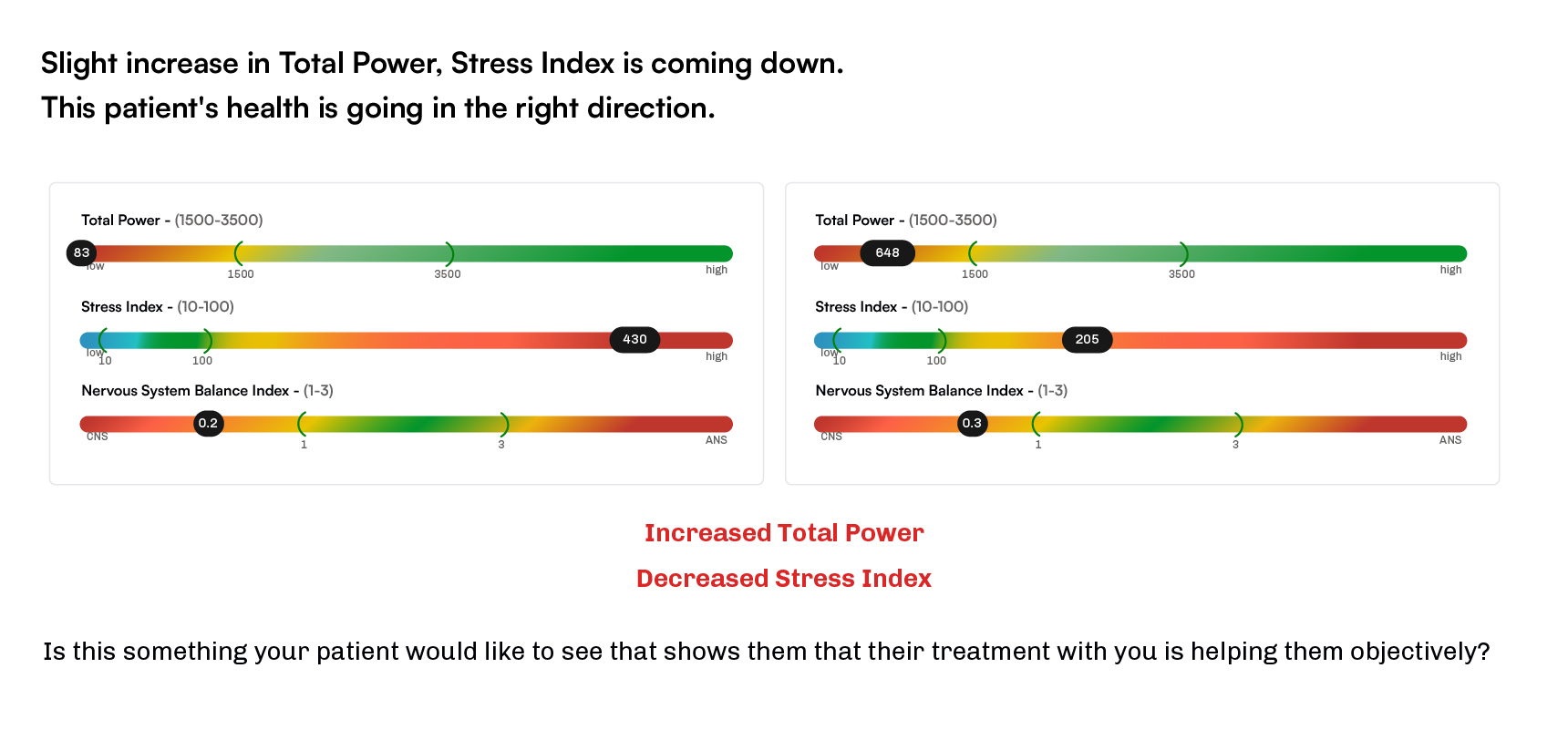Click the 648 Total Power slider marker
Screen dimensions: 1568x730
pyautogui.click(x=887, y=252)
